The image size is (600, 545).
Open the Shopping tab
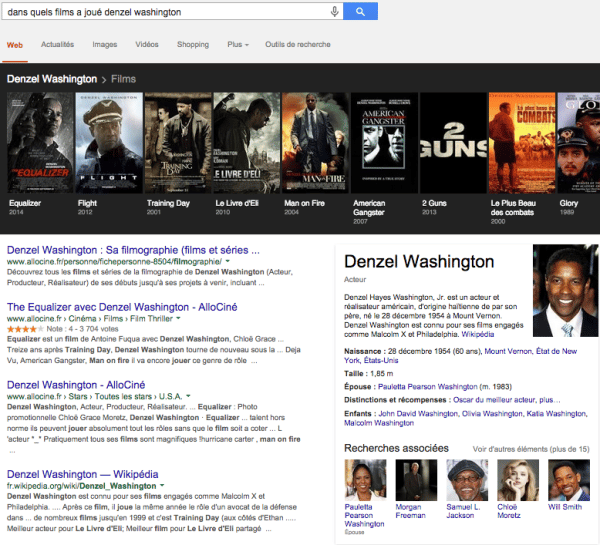[193, 44]
